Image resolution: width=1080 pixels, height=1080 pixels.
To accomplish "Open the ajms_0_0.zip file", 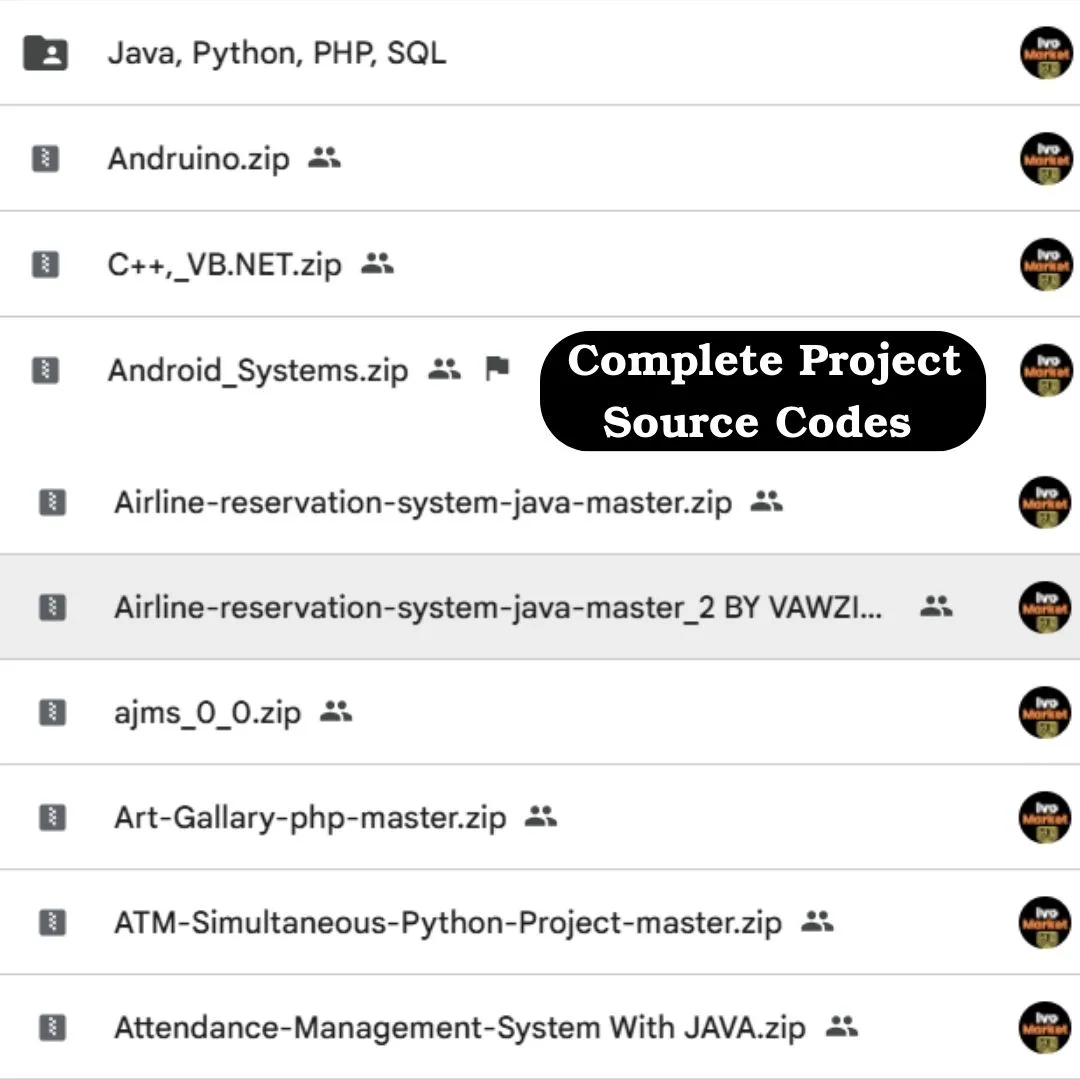I will [x=207, y=713].
